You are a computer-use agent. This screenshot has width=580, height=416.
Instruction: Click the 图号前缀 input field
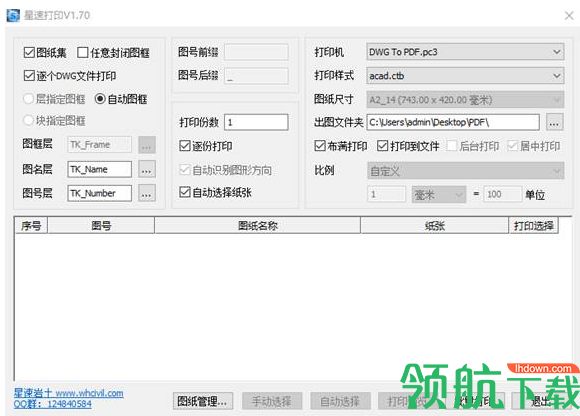[256, 52]
